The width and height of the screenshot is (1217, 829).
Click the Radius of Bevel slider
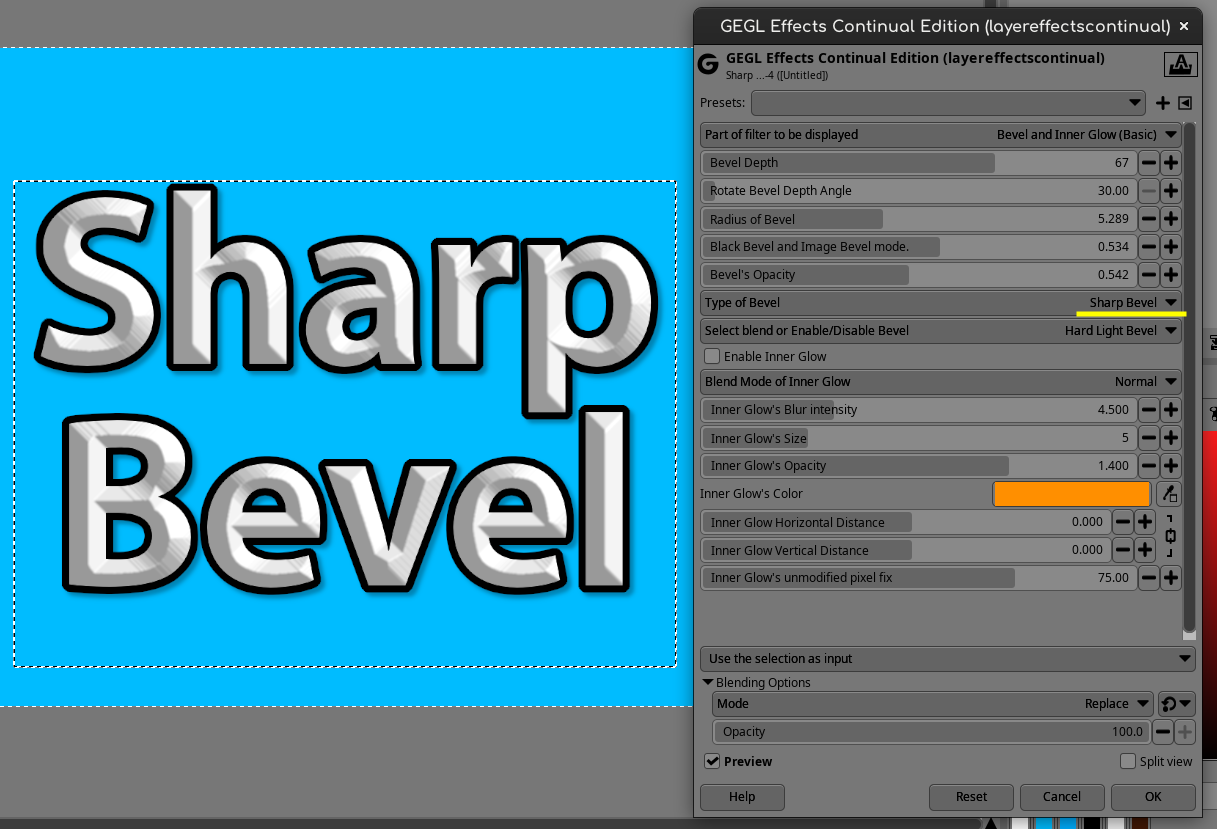(919, 219)
